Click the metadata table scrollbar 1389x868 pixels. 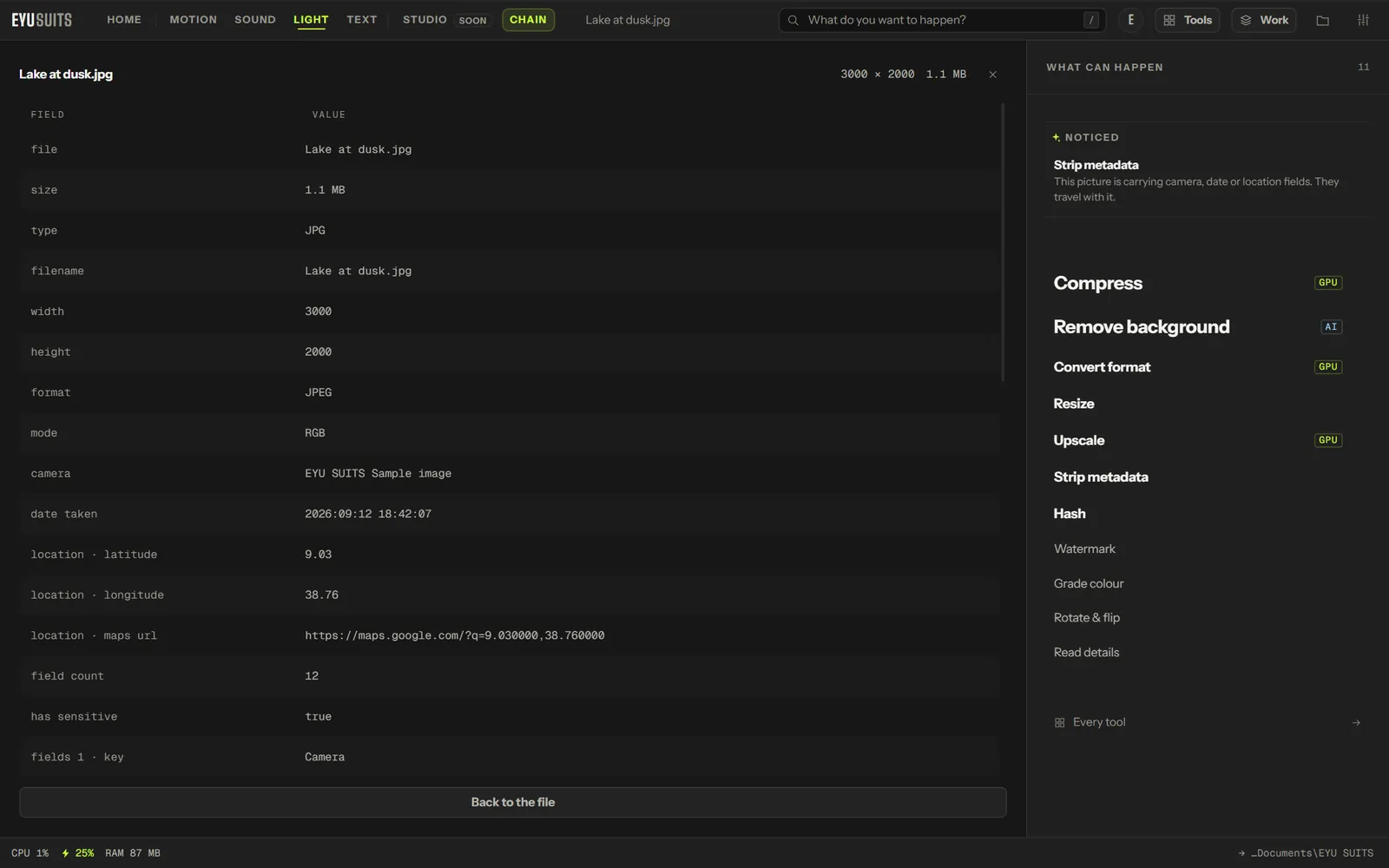pos(1003,243)
